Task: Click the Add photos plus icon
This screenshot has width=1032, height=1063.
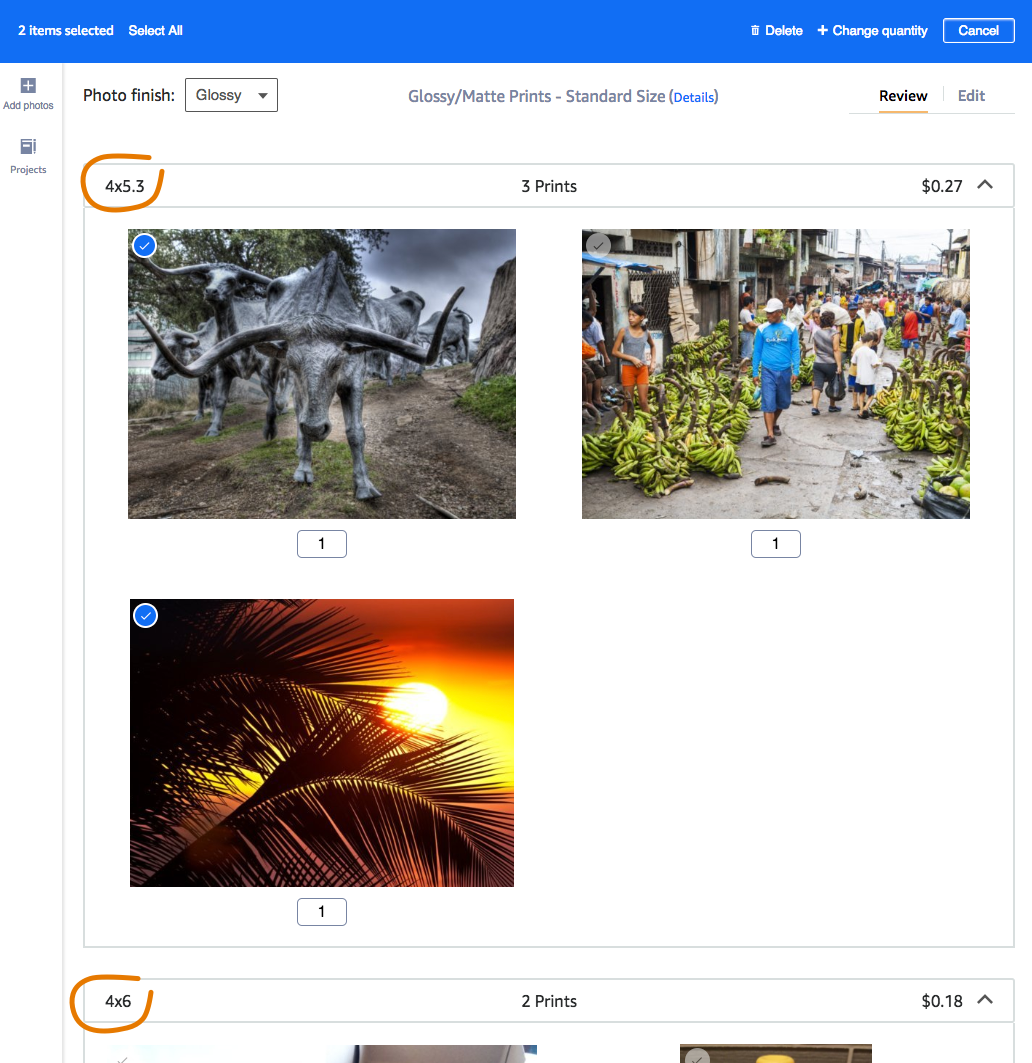Action: click(28, 85)
